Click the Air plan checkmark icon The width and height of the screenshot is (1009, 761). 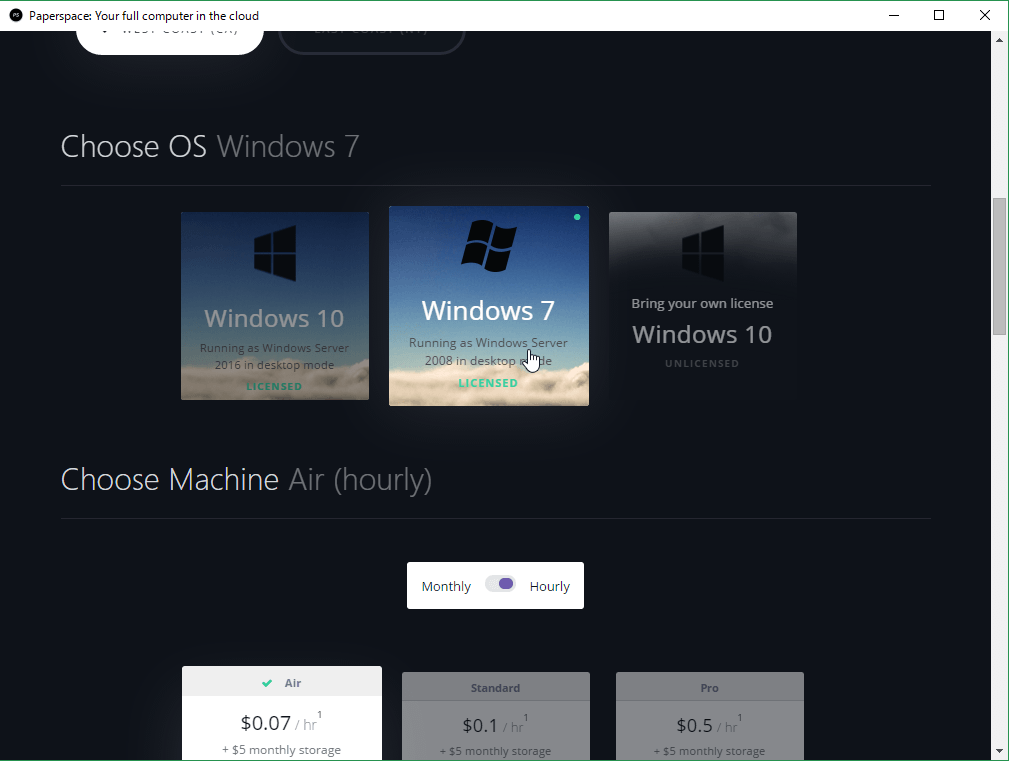pos(267,683)
